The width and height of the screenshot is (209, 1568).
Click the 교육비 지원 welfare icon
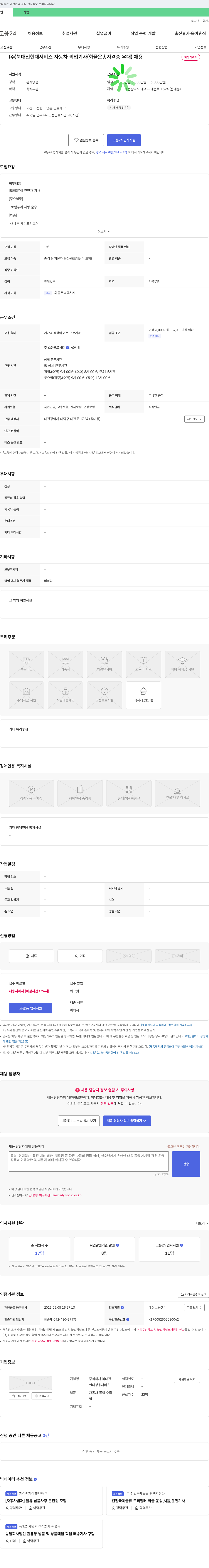tap(143, 664)
